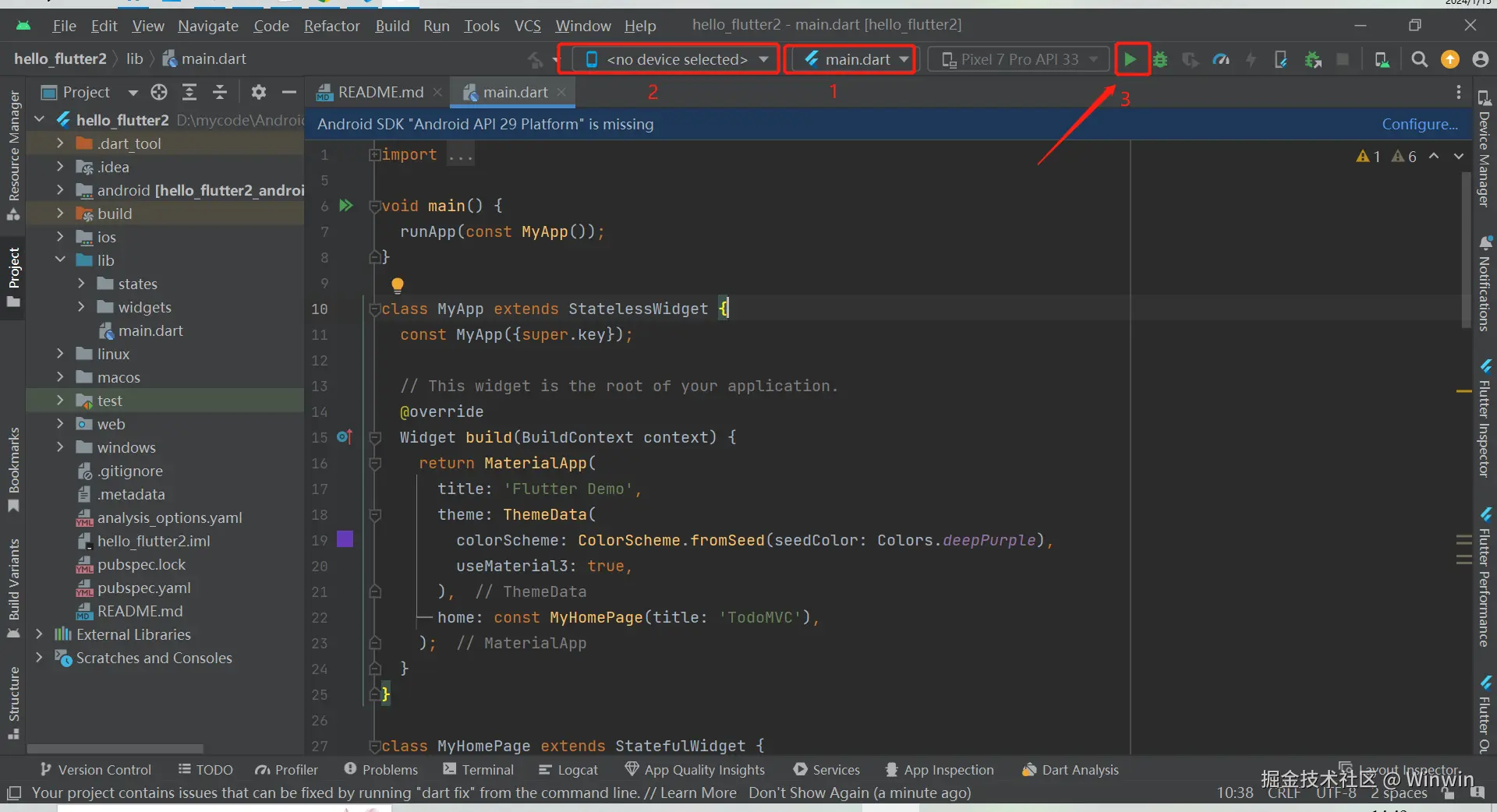Switch to the README.md editor tab
The width and height of the screenshot is (1497, 812).
380,93
